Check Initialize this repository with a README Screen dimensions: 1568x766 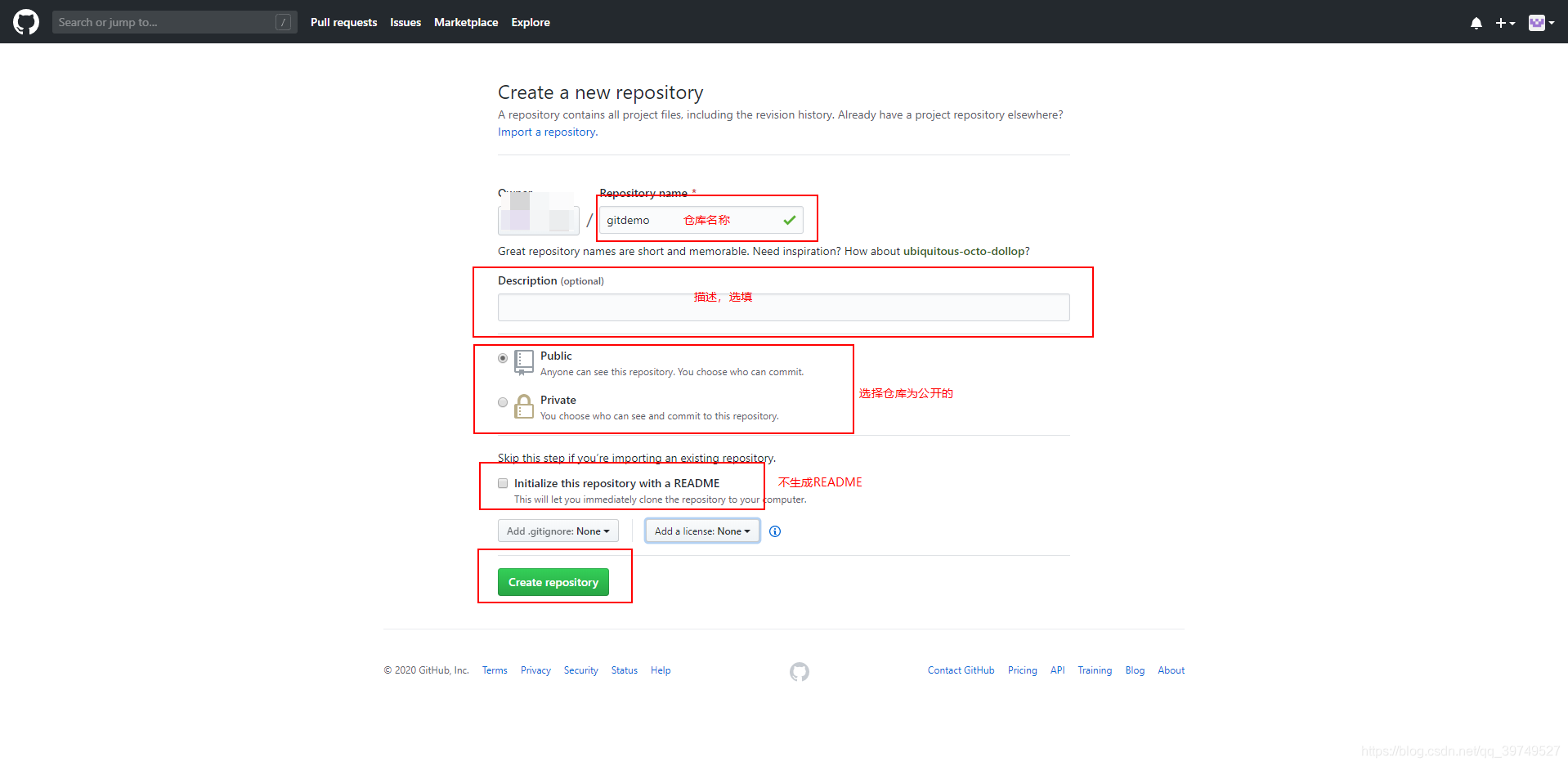(x=503, y=483)
